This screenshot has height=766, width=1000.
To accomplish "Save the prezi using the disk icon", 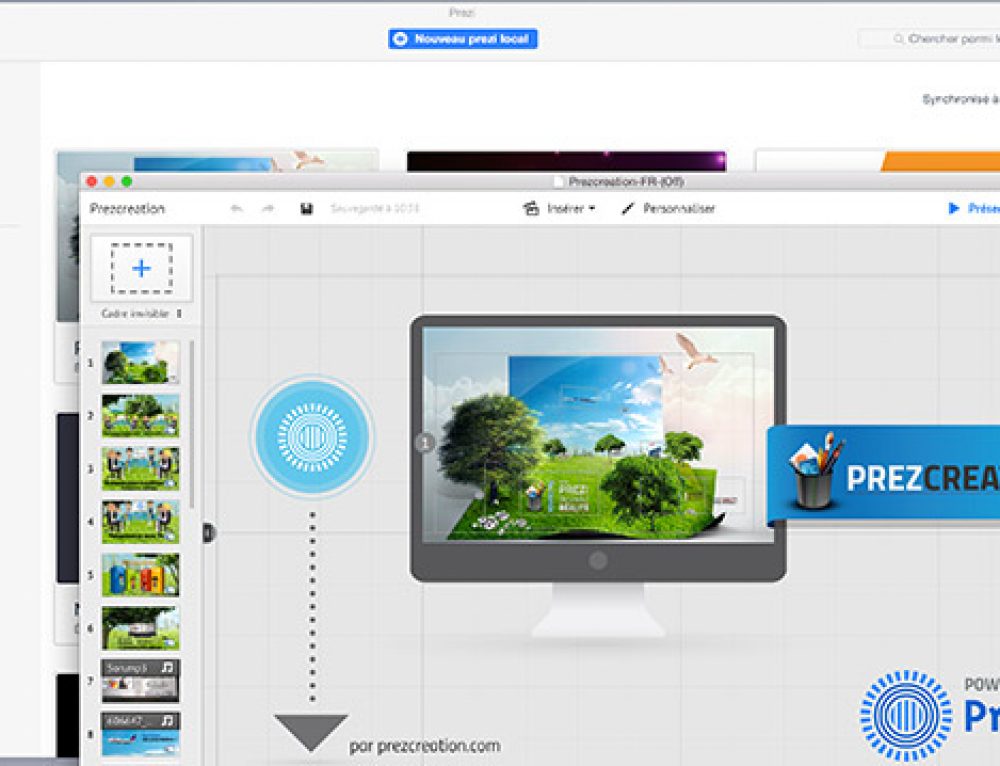I will pyautogui.click(x=306, y=208).
